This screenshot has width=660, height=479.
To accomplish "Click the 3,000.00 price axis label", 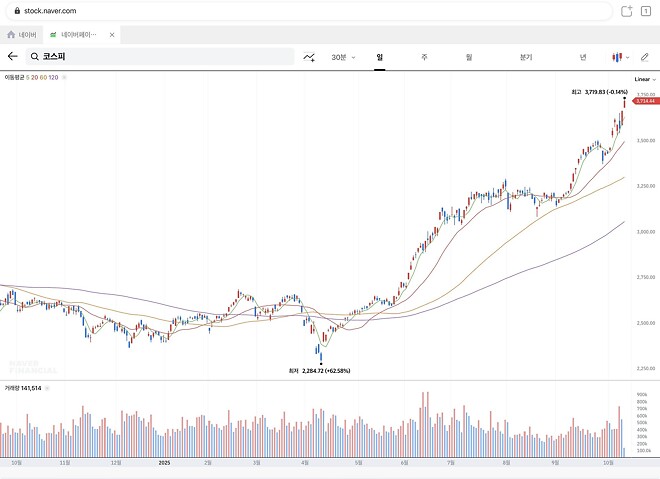I will pyautogui.click(x=646, y=232).
